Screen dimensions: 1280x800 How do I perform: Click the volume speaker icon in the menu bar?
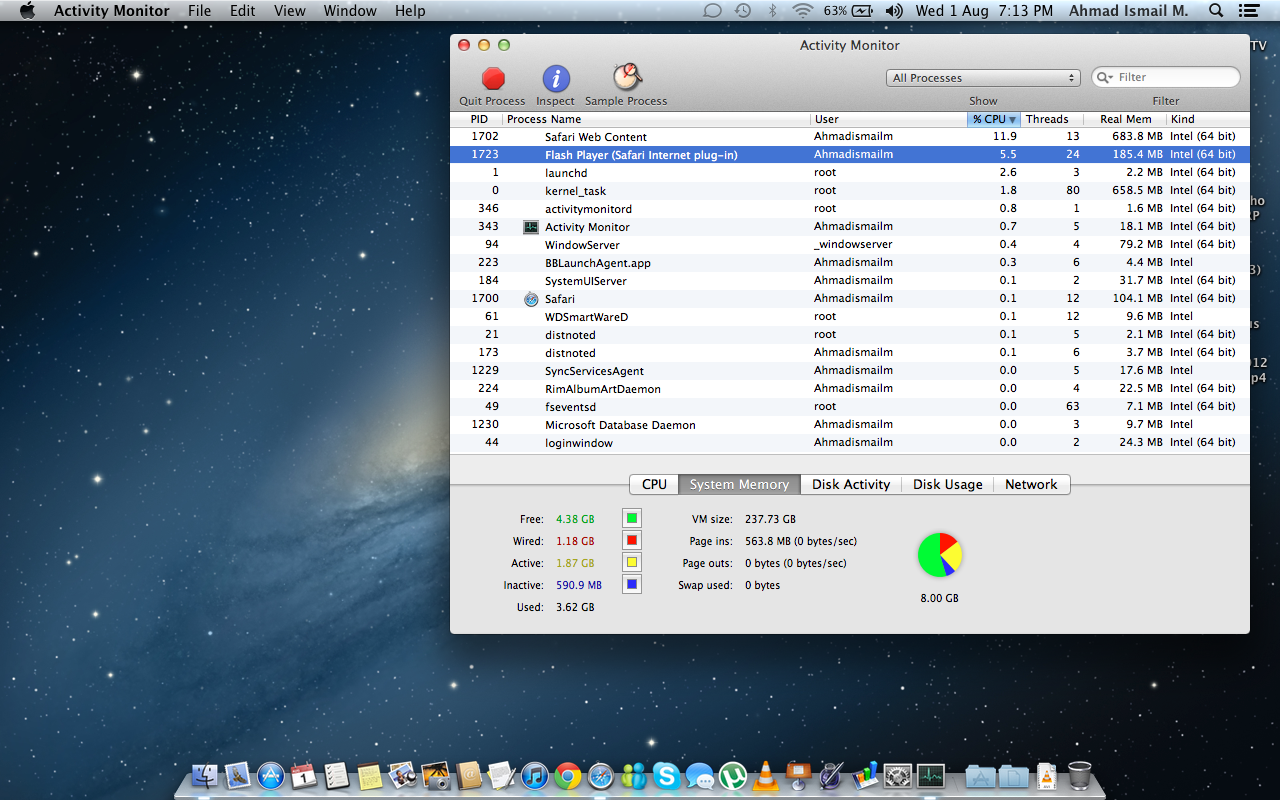point(894,11)
